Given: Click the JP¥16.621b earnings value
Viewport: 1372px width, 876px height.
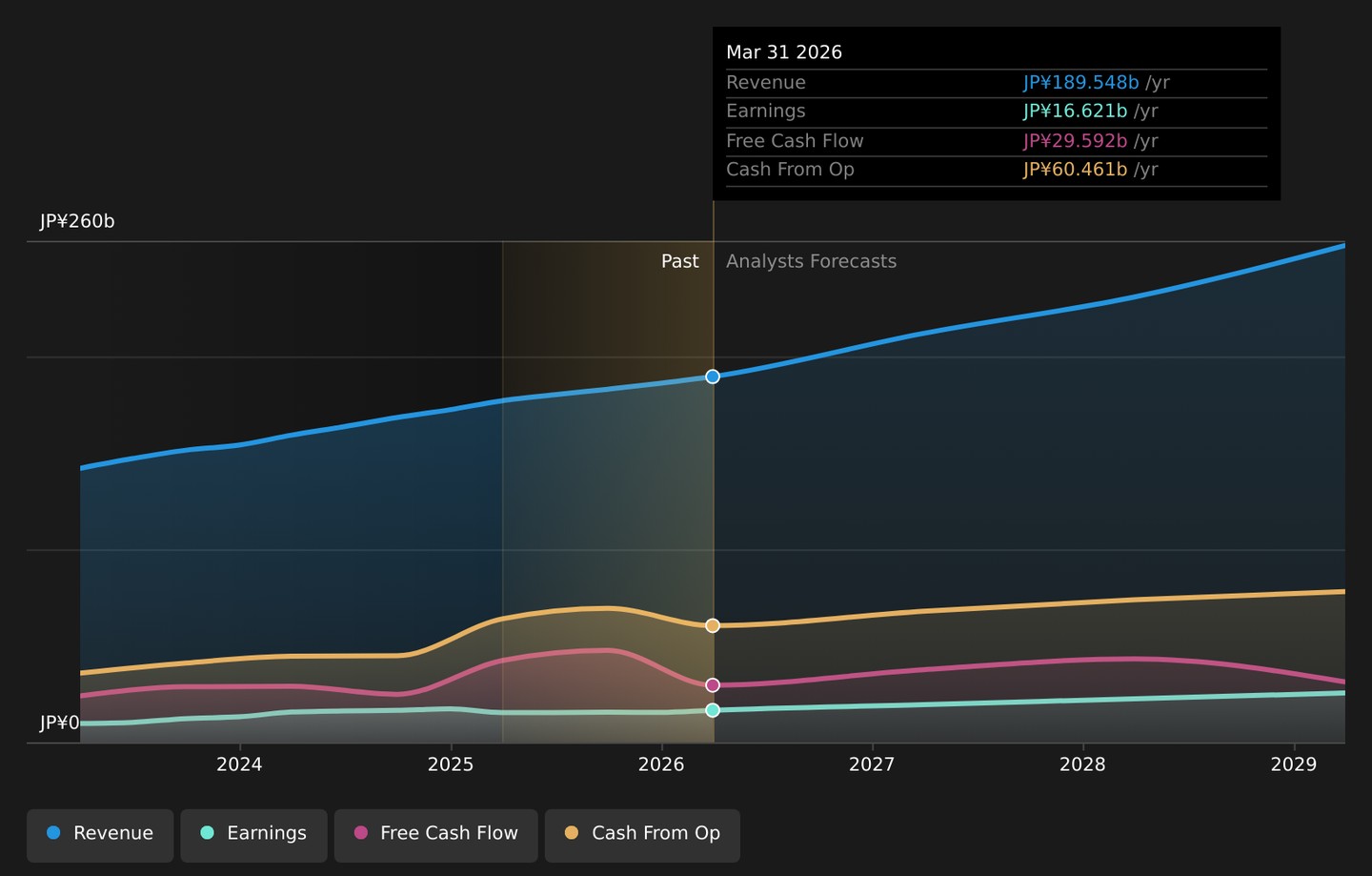Looking at the screenshot, I should click(x=1076, y=112).
